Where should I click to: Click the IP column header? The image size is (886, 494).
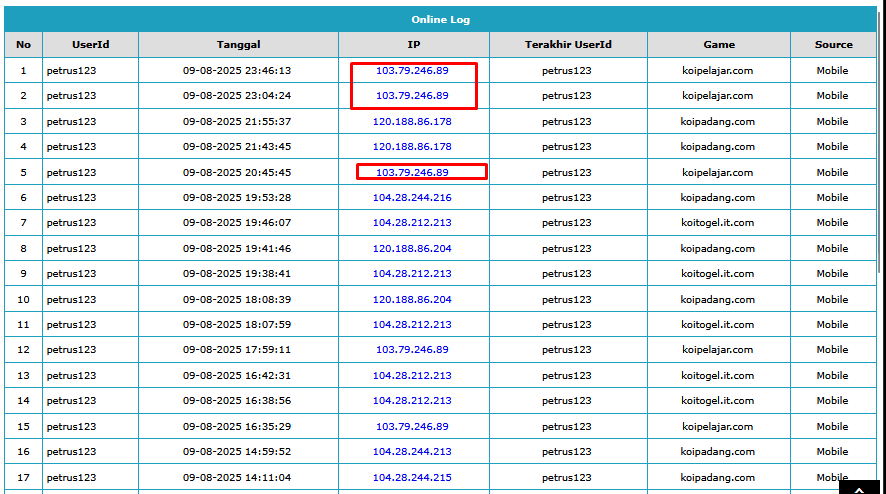(414, 45)
